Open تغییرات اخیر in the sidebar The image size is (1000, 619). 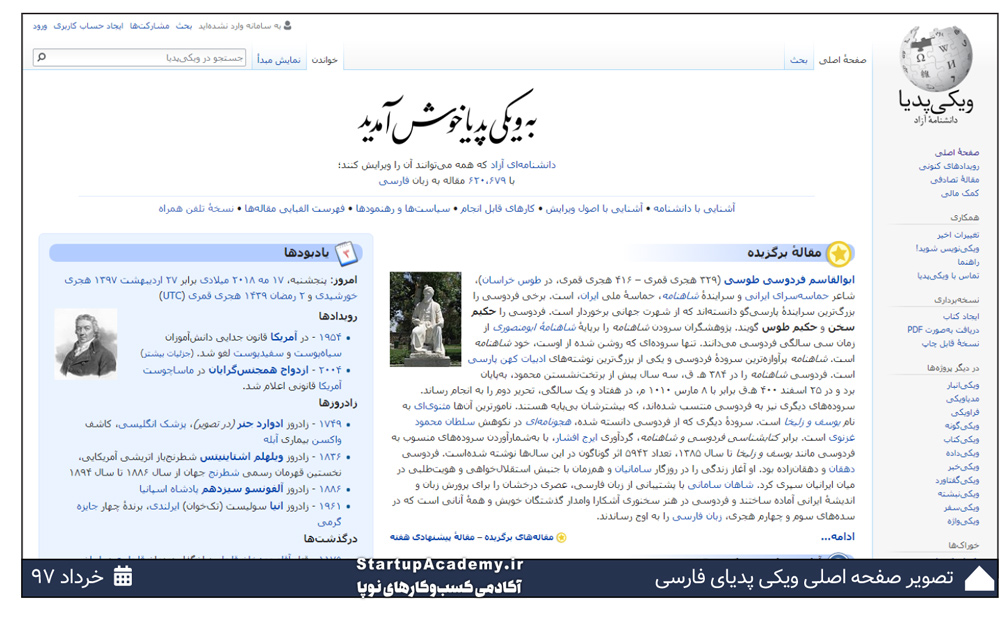958,235
